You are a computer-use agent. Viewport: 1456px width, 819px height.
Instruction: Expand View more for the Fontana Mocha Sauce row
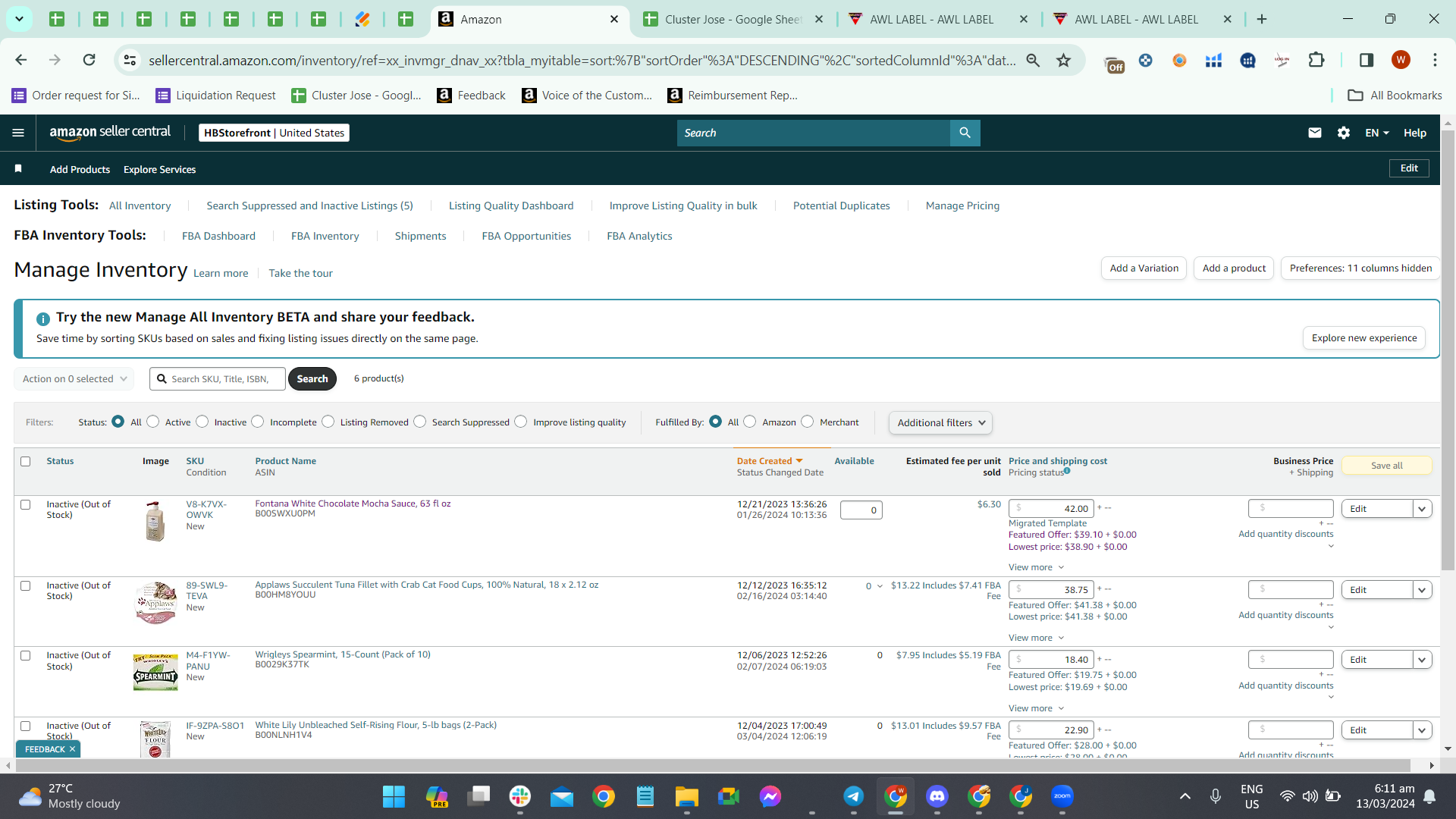pos(1037,567)
